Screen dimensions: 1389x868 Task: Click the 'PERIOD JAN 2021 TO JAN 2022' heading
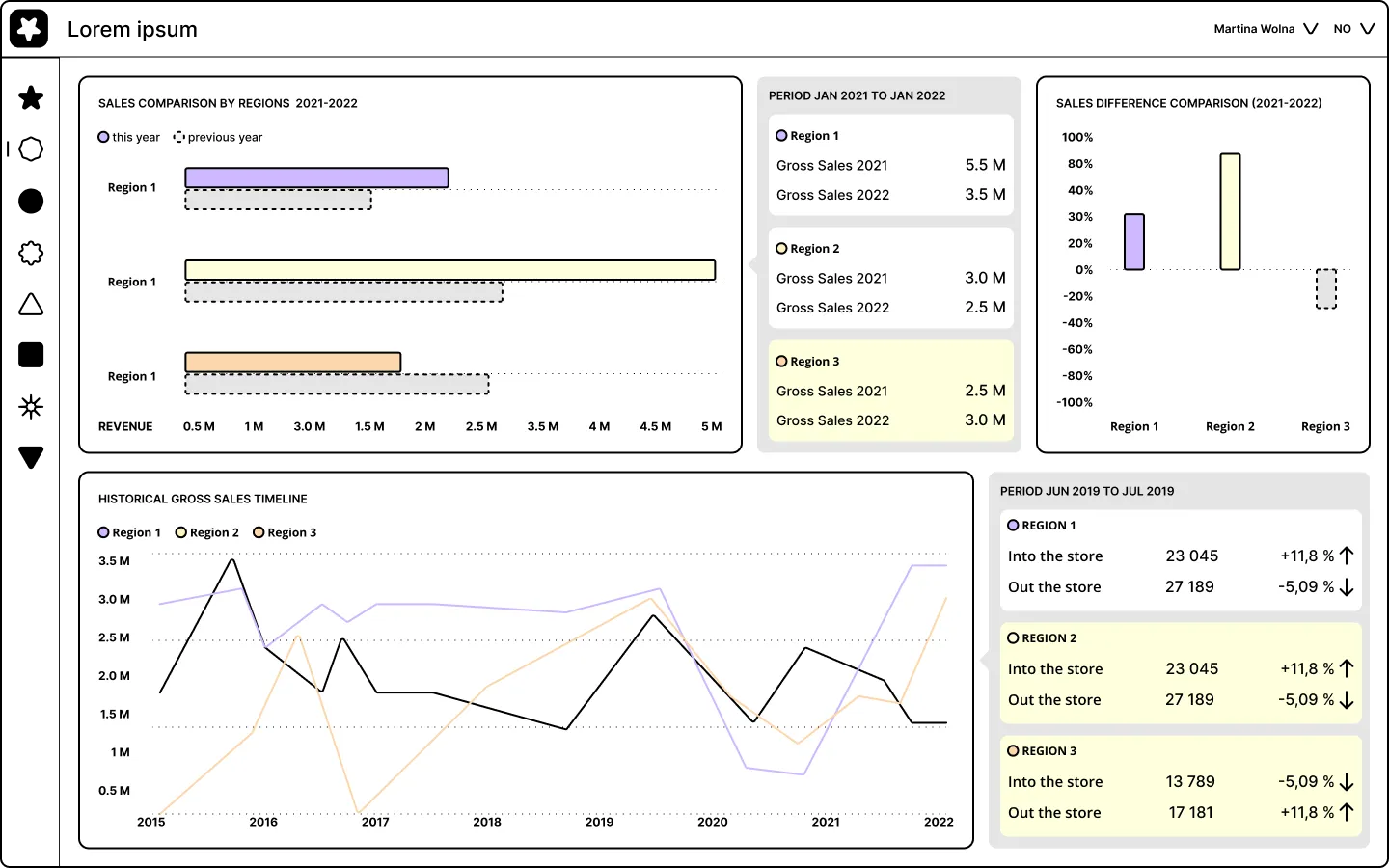[857, 95]
